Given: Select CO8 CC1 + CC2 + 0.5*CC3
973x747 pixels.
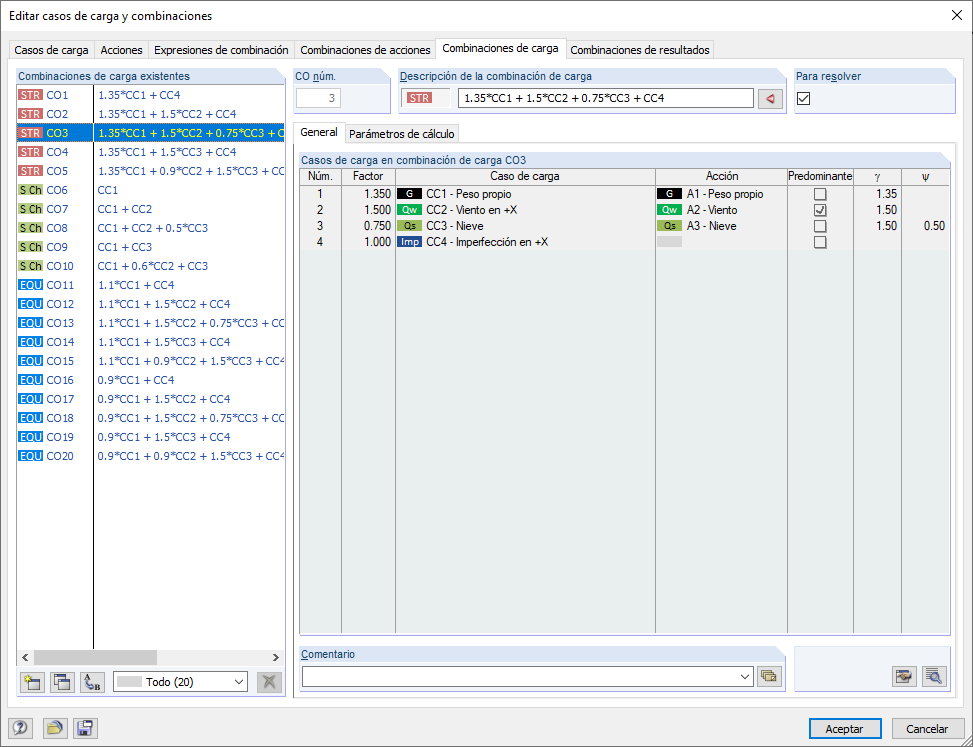Looking at the screenshot, I should point(151,228).
